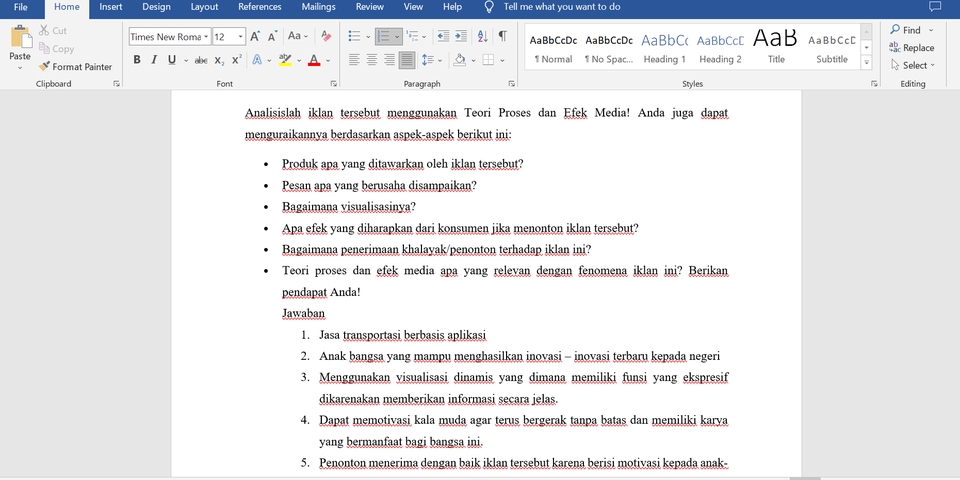Expand the Paste options arrow
The height and width of the screenshot is (480, 960).
click(x=20, y=67)
